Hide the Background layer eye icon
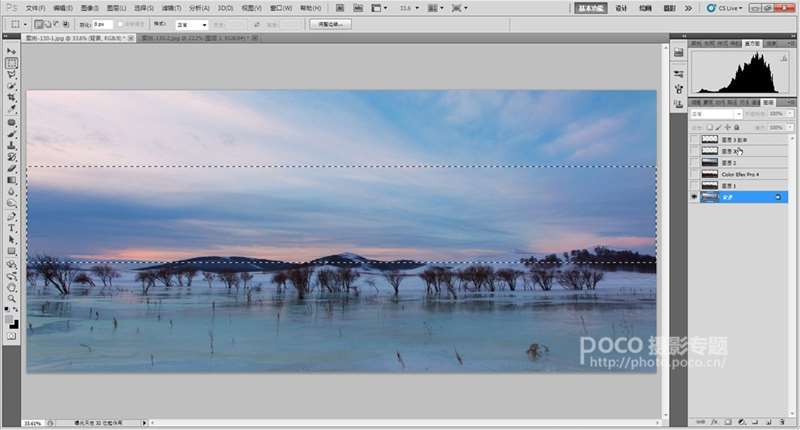Screen dimensions: 800x430 coord(694,198)
